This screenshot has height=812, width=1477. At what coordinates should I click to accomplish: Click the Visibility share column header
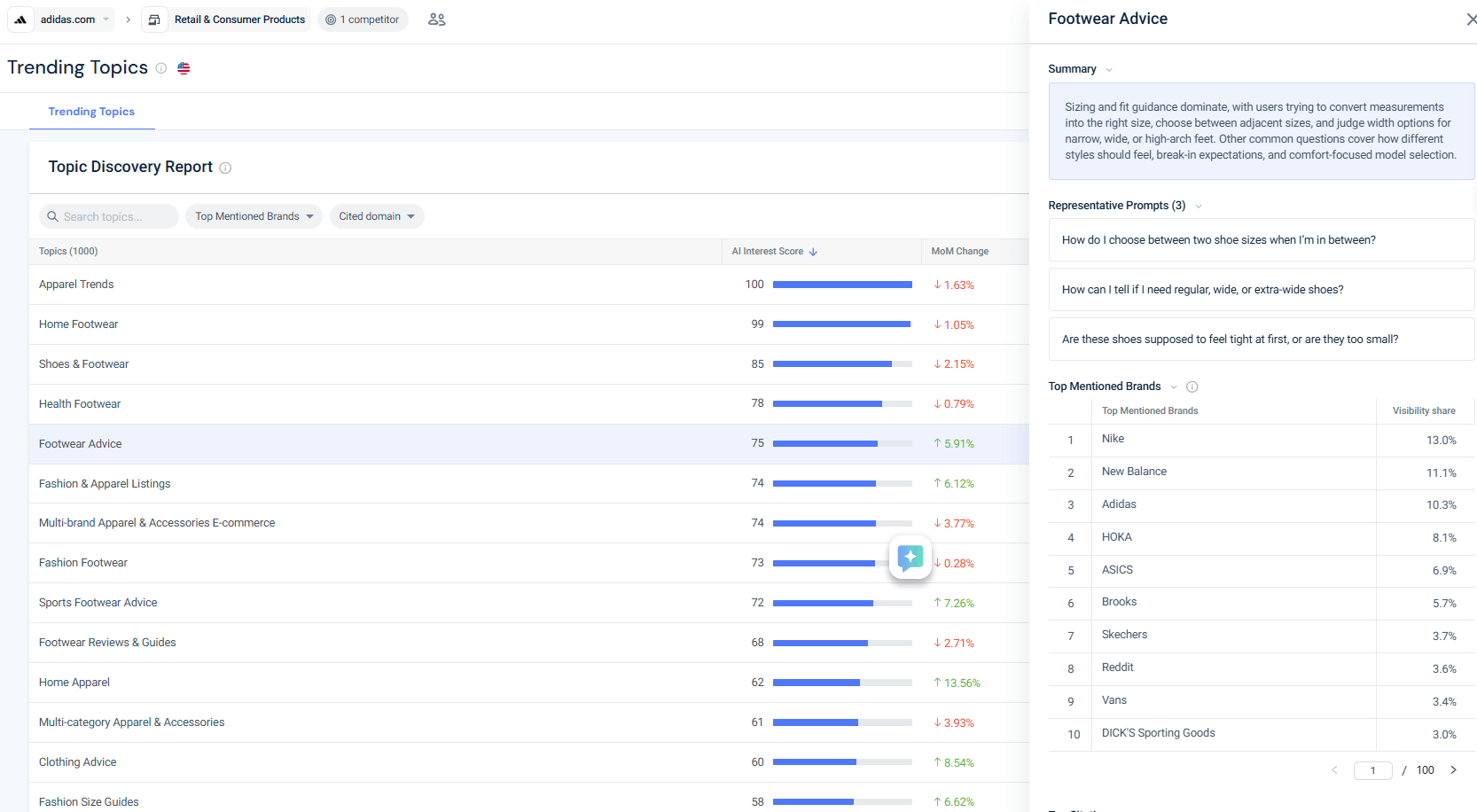(1424, 411)
